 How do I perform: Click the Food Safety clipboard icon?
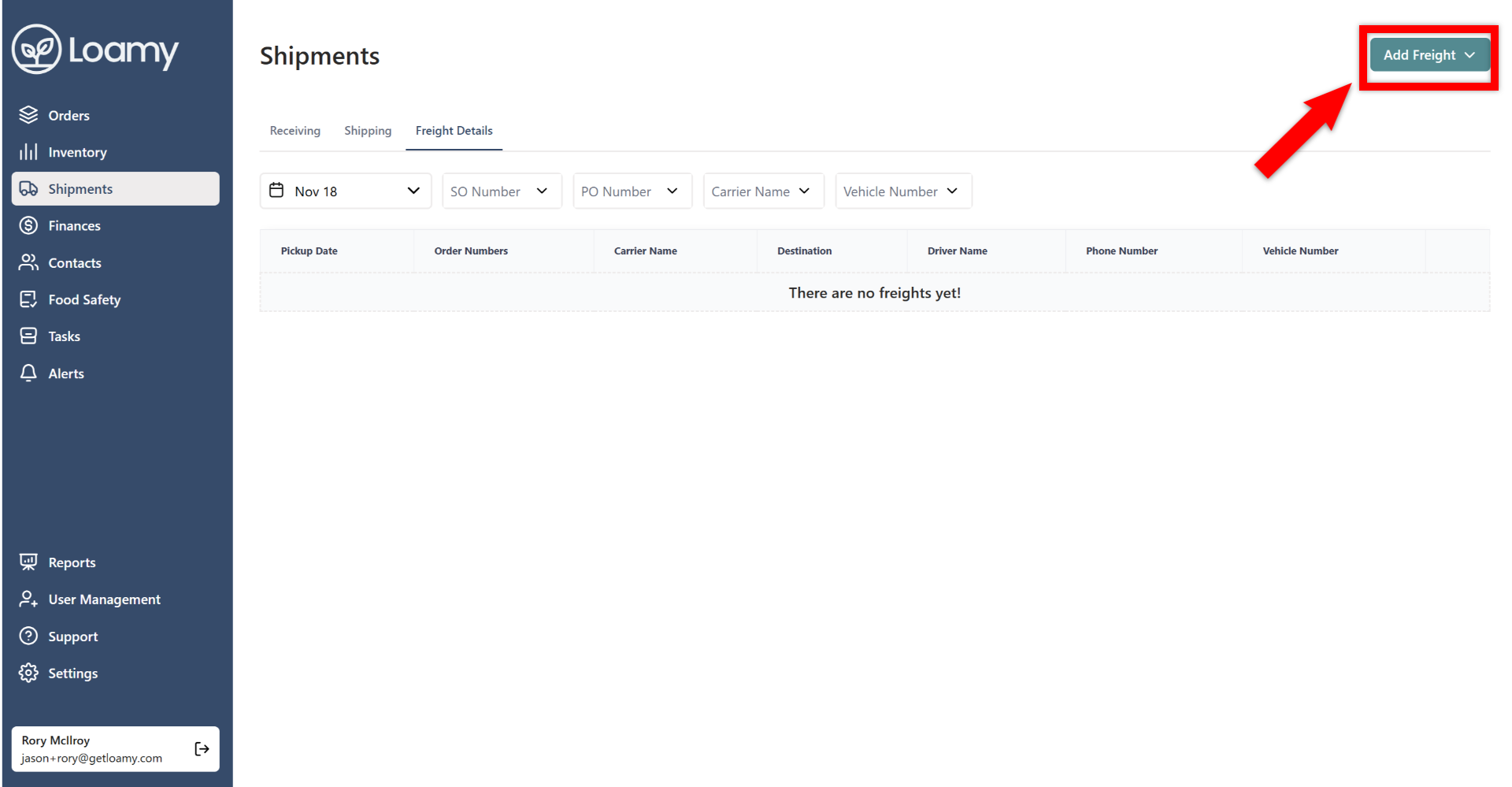click(28, 299)
